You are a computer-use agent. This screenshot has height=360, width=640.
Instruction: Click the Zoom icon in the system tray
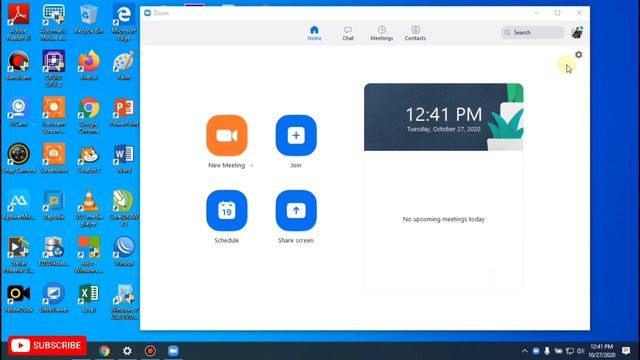[536, 351]
